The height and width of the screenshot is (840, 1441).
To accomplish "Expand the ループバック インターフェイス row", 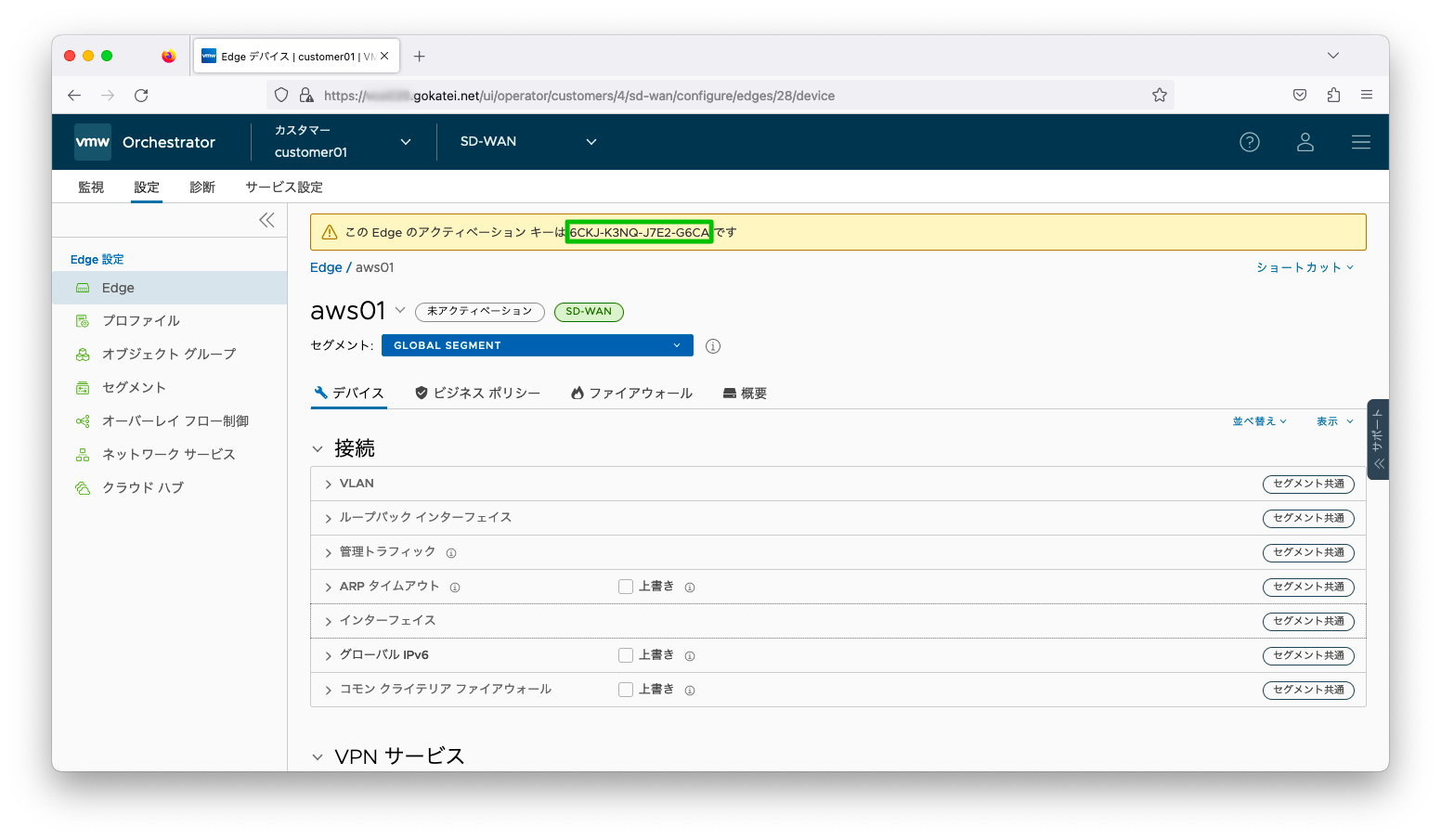I will pos(328,519).
